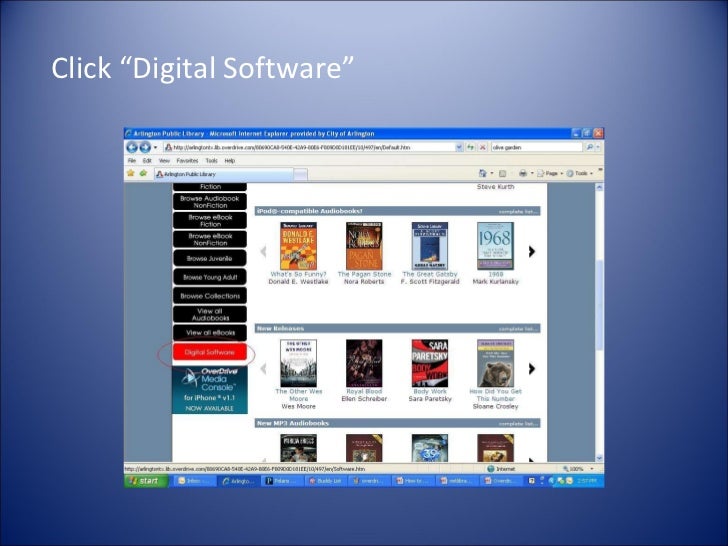Click the red Digital Software button
The image size is (728, 546).
coord(210,352)
